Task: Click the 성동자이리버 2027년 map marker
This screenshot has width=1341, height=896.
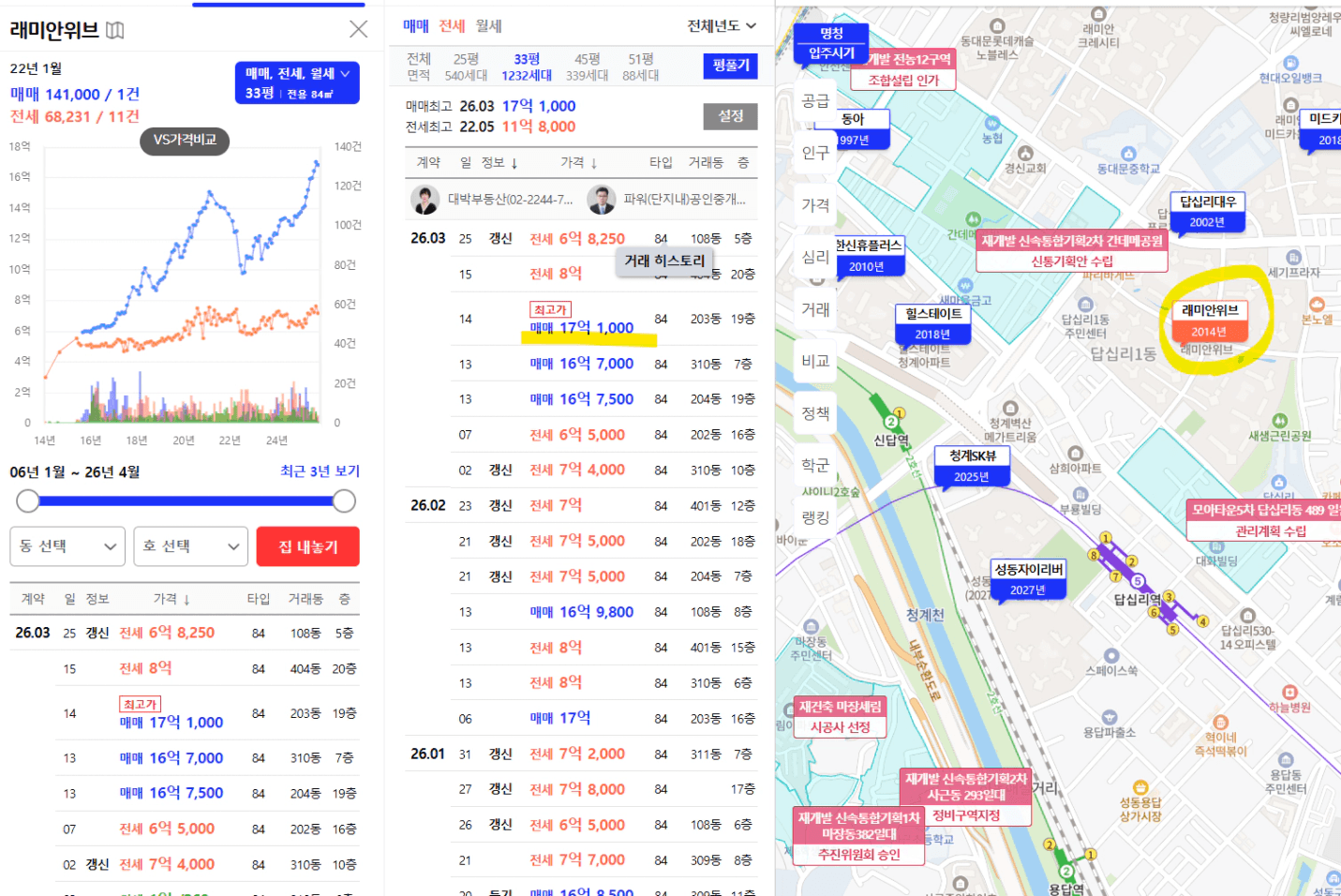Action: [1029, 579]
